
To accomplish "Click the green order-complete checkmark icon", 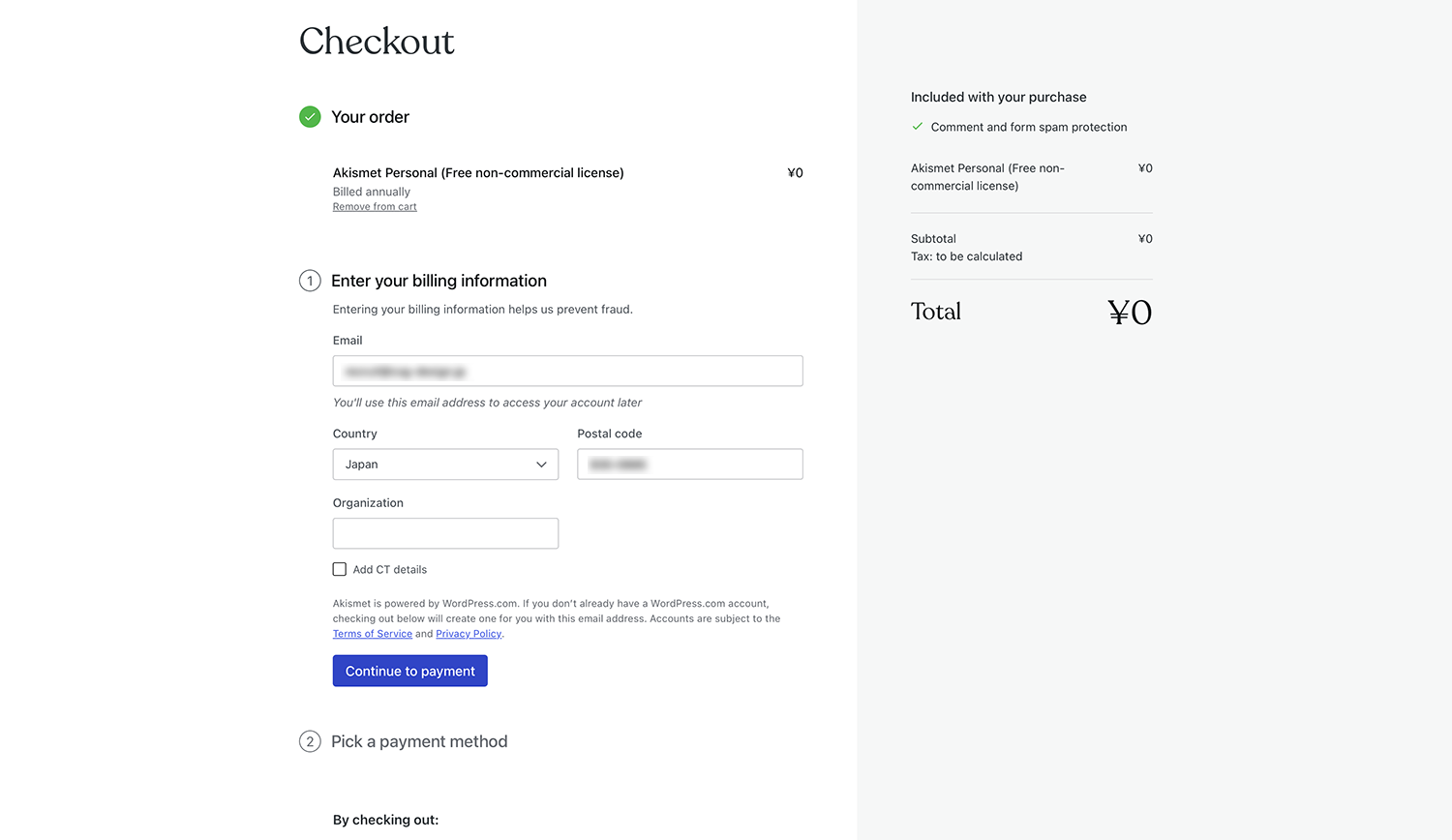I will point(310,117).
